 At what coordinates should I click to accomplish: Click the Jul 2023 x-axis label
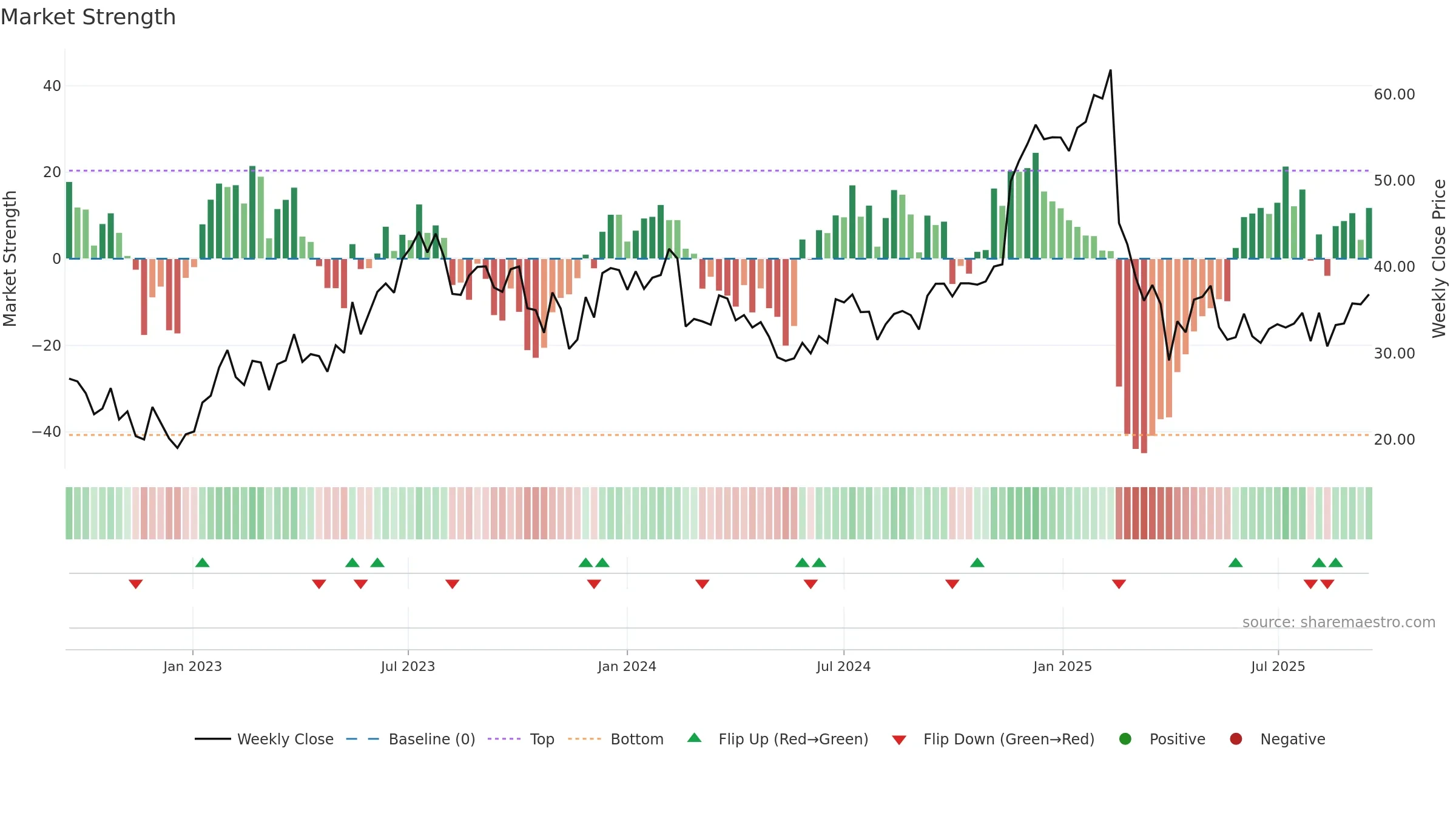pyautogui.click(x=408, y=666)
